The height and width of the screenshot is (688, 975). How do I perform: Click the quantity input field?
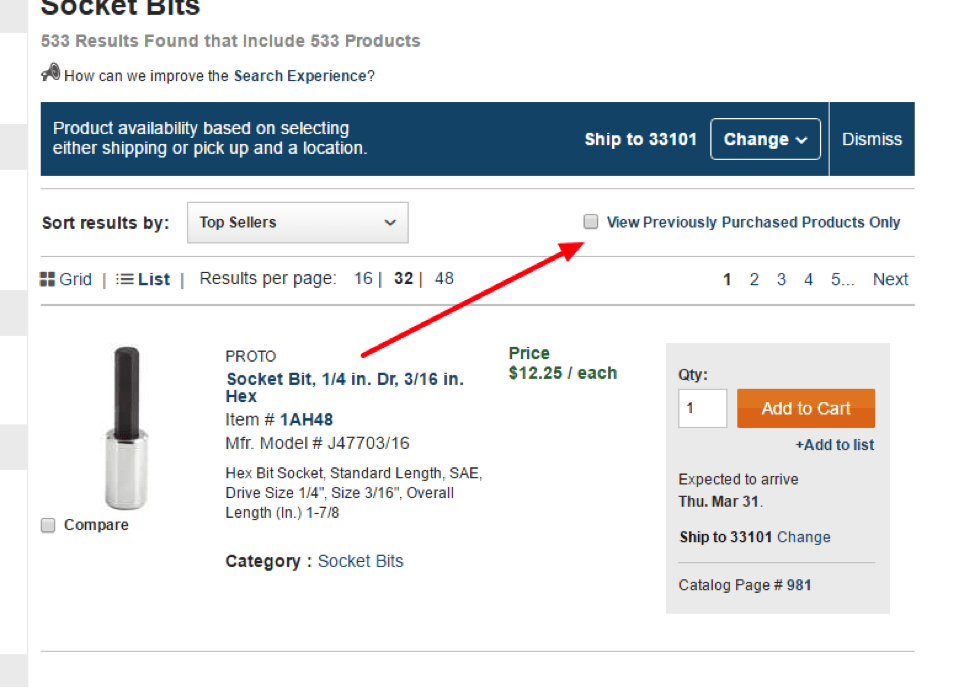(x=703, y=409)
